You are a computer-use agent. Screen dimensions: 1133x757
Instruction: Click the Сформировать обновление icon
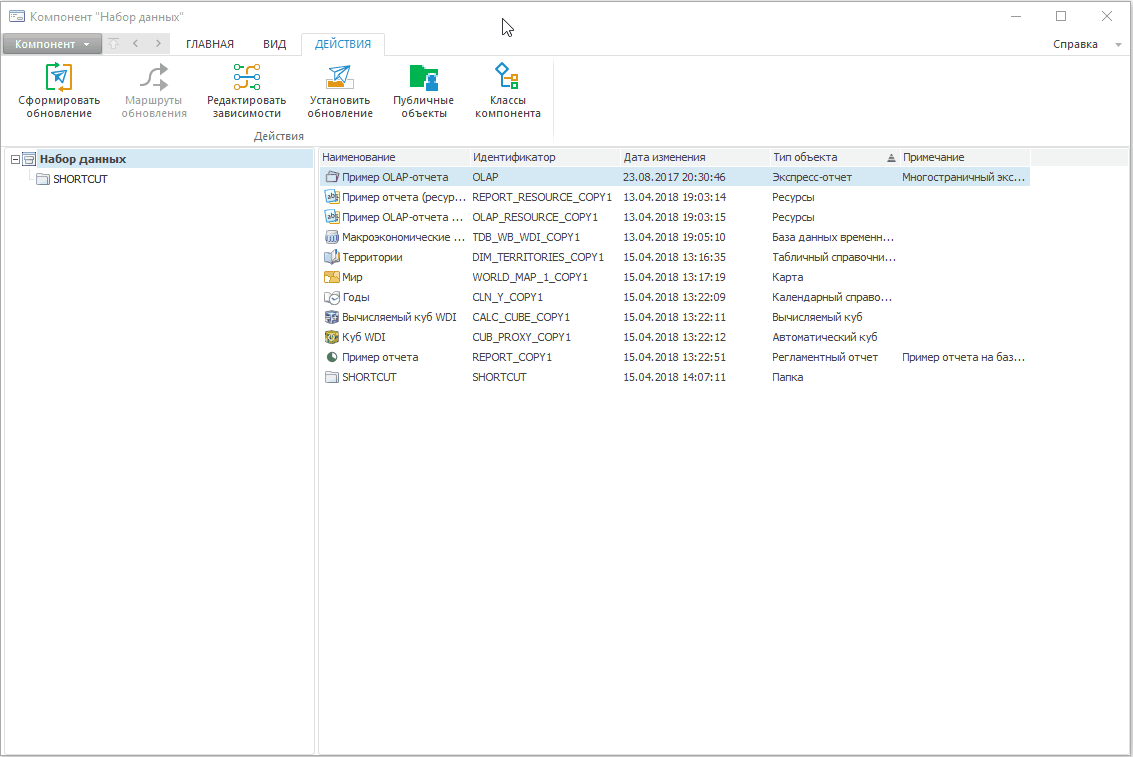[59, 78]
